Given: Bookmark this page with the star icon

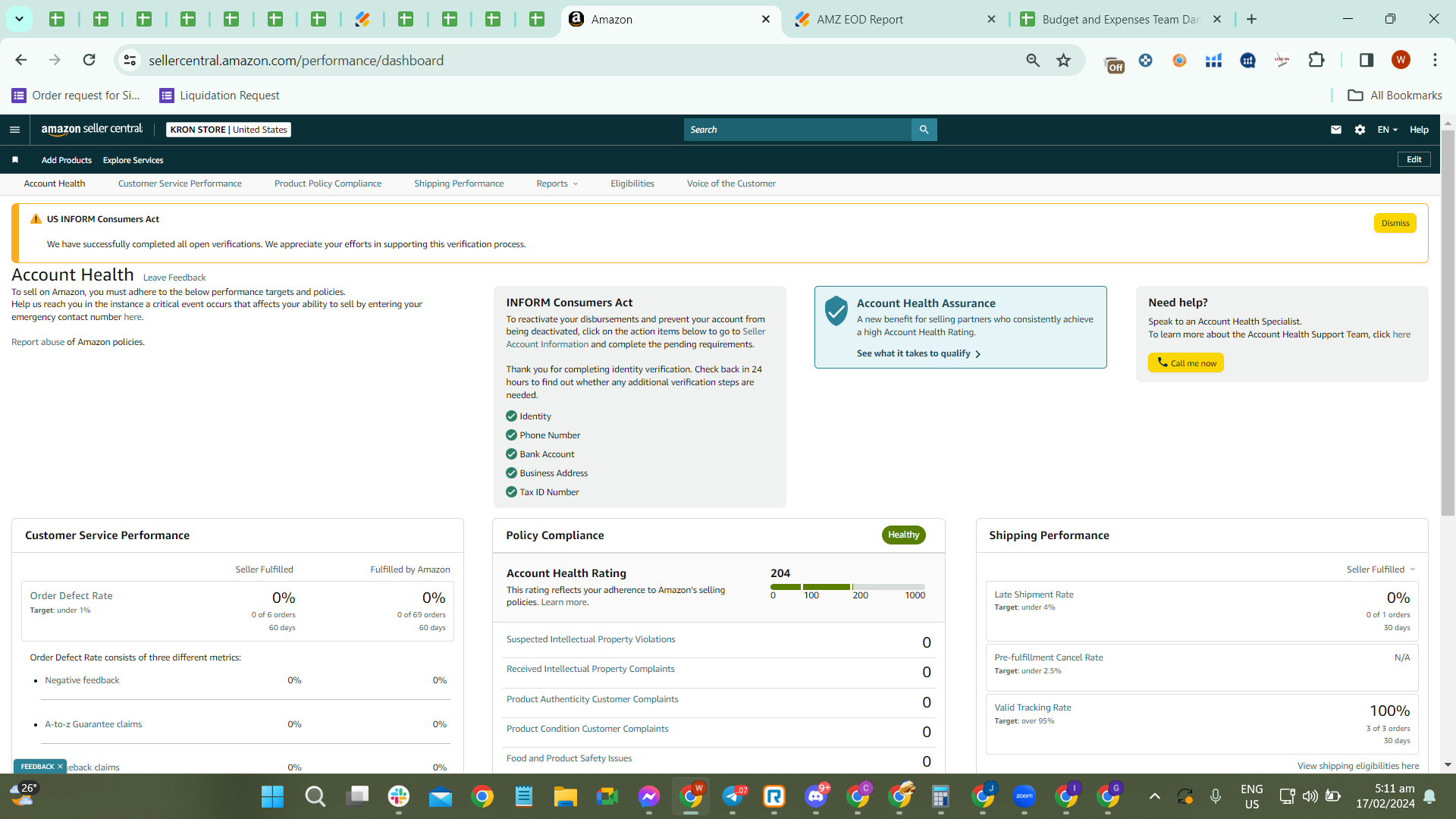Looking at the screenshot, I should point(1063,60).
